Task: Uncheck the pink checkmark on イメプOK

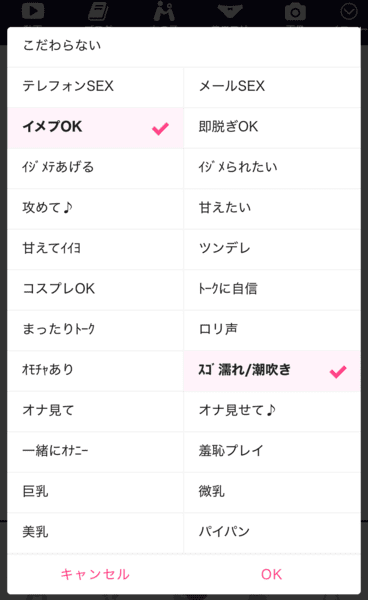Action: [x=160, y=129]
